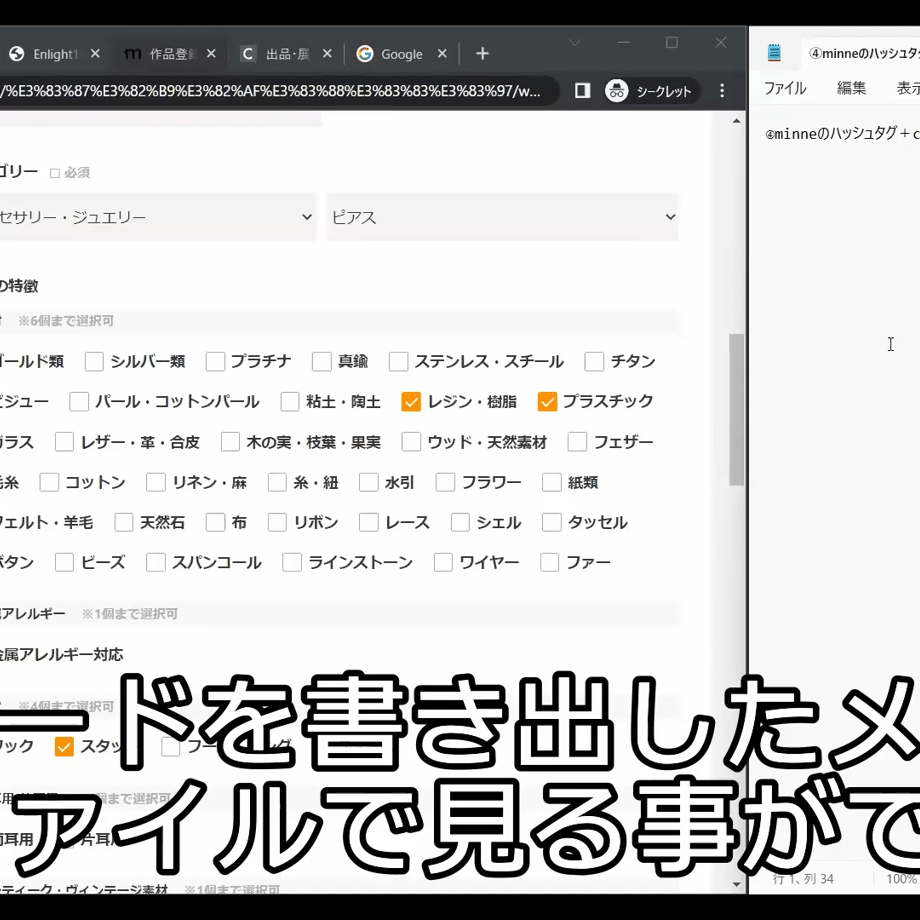Switch to the Enlight browser tab
The image size is (920, 920).
55,54
